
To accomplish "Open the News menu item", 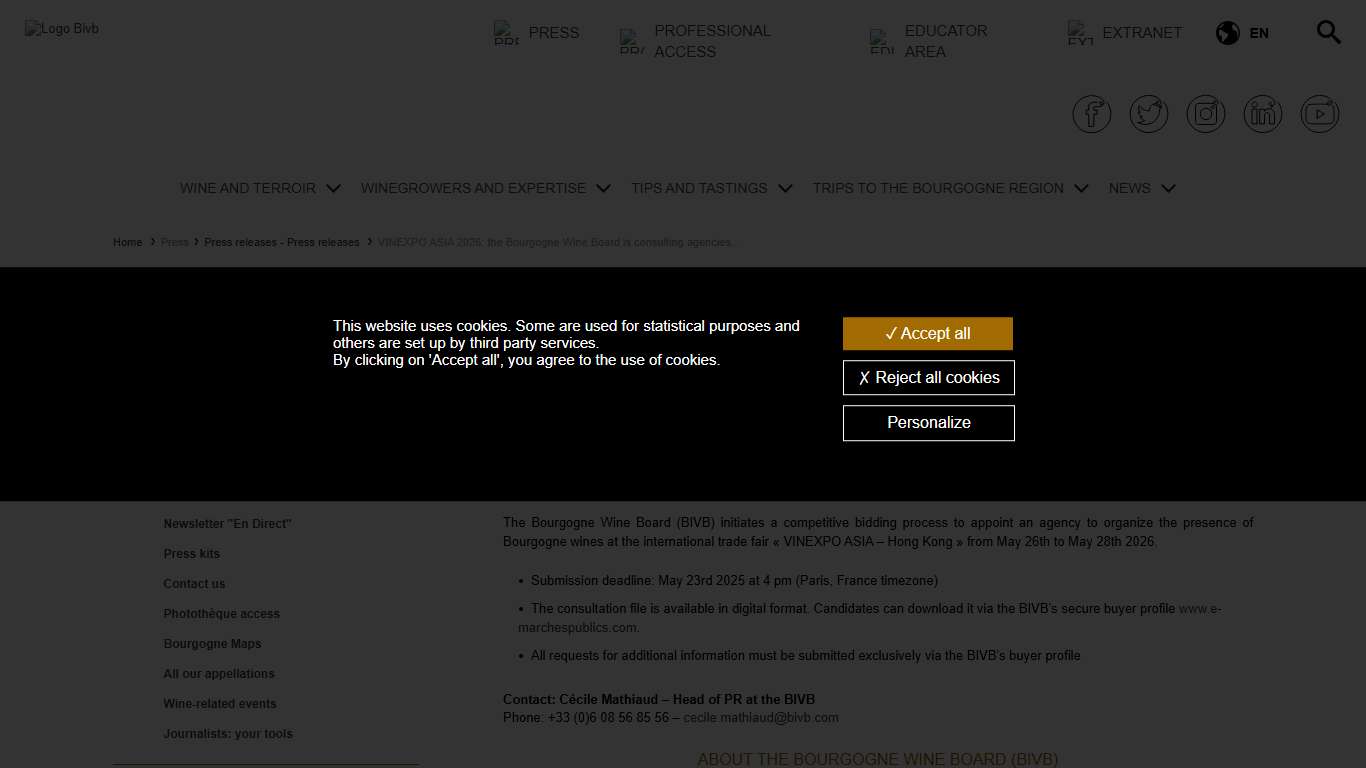I will coord(1141,188).
